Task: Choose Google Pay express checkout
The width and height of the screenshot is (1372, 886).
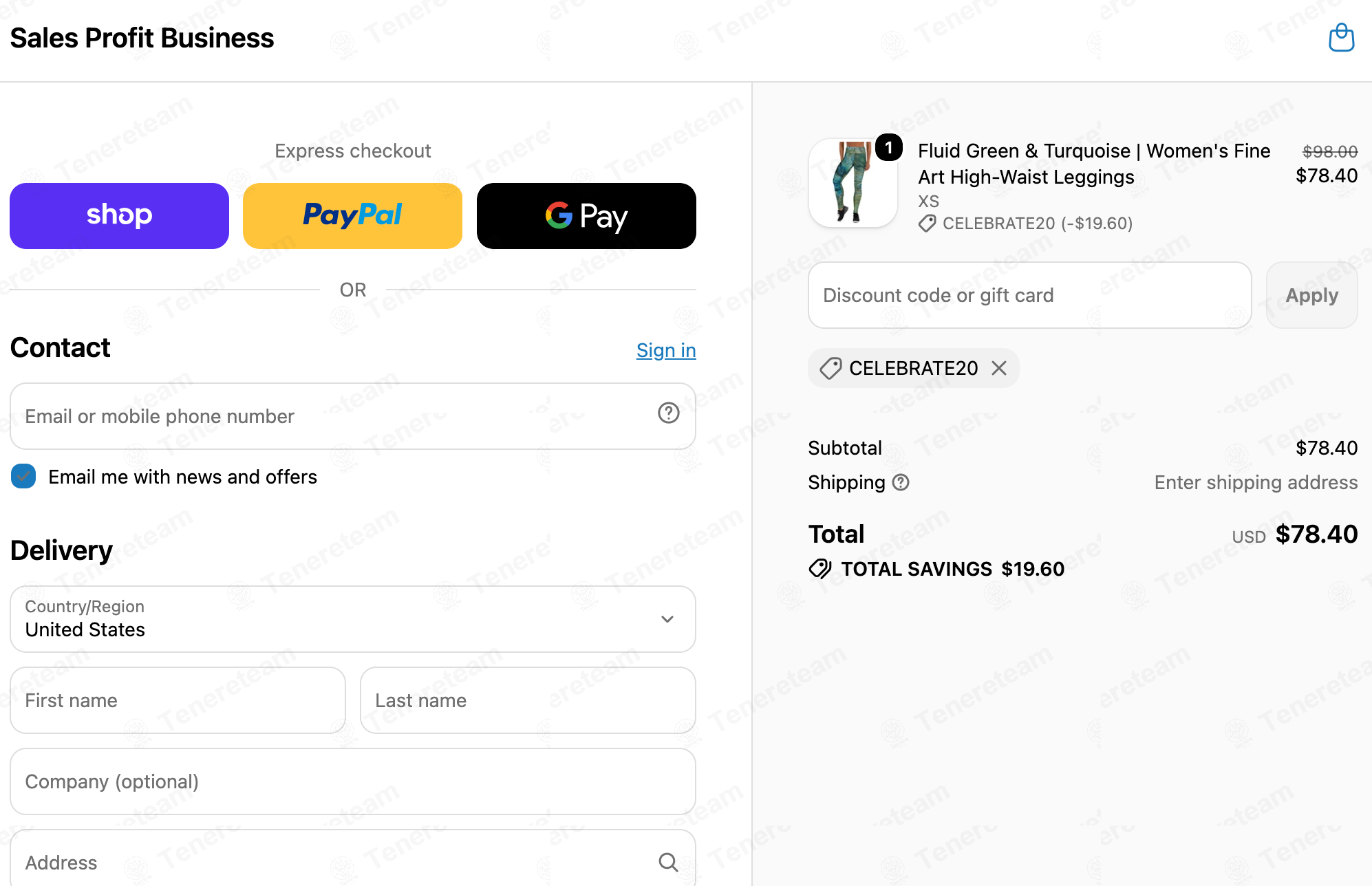Action: click(586, 216)
